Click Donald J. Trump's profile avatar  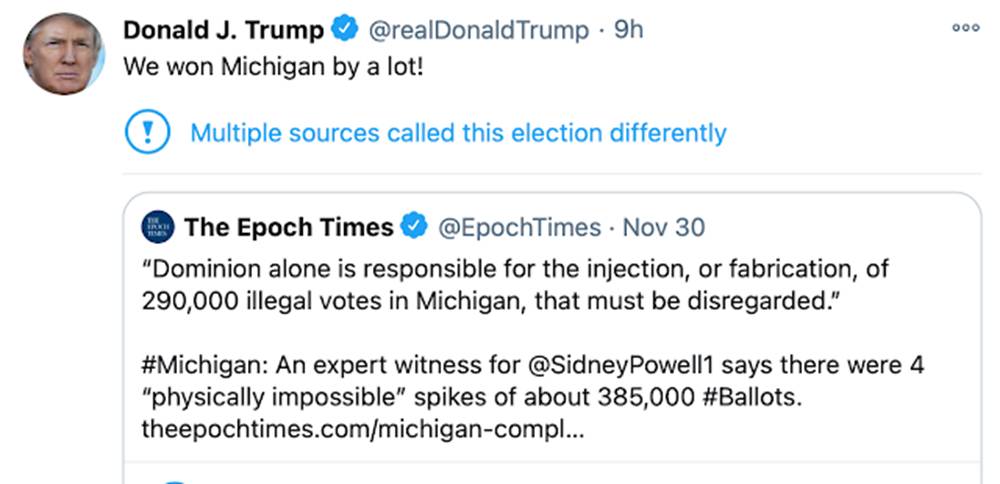pos(63,54)
